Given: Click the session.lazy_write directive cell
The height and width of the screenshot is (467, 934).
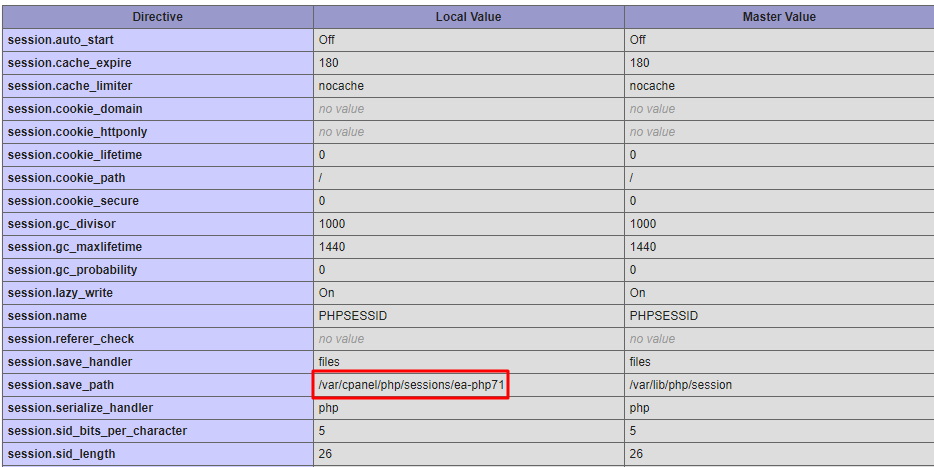Looking at the screenshot, I should pos(158,293).
